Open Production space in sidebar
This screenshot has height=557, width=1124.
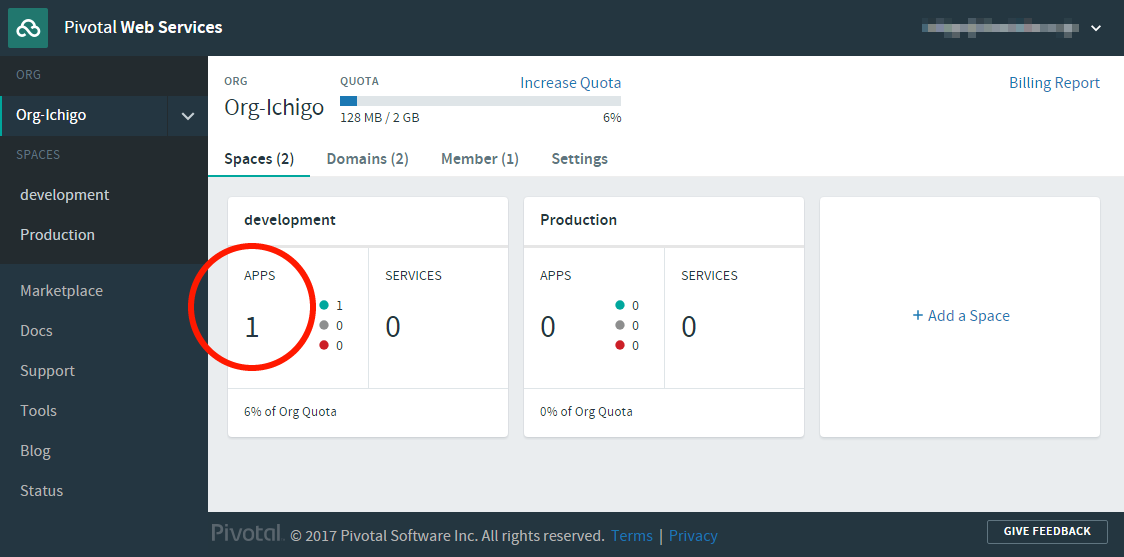[57, 234]
